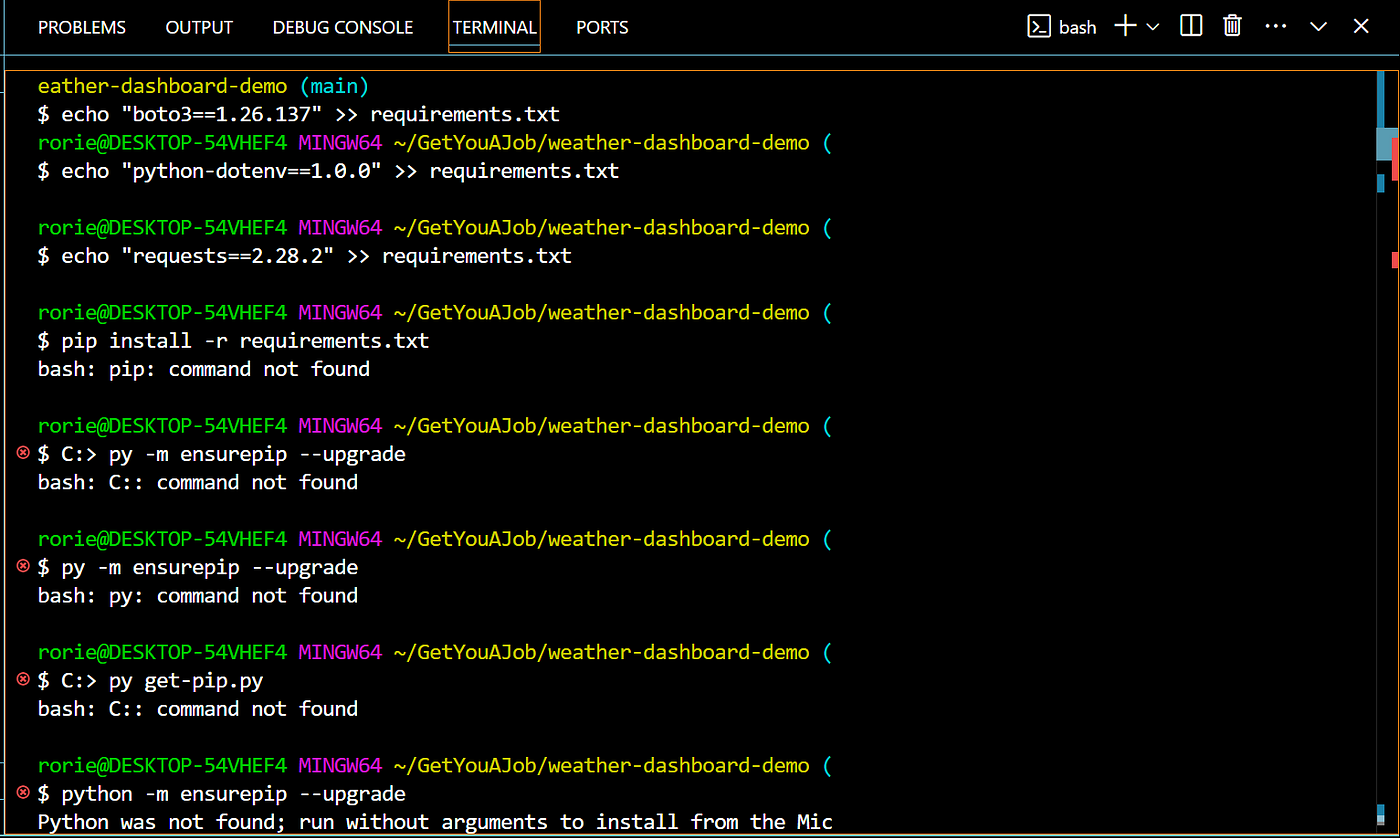Kill terminal with the trash icon
This screenshot has height=838, width=1400.
(x=1233, y=26)
